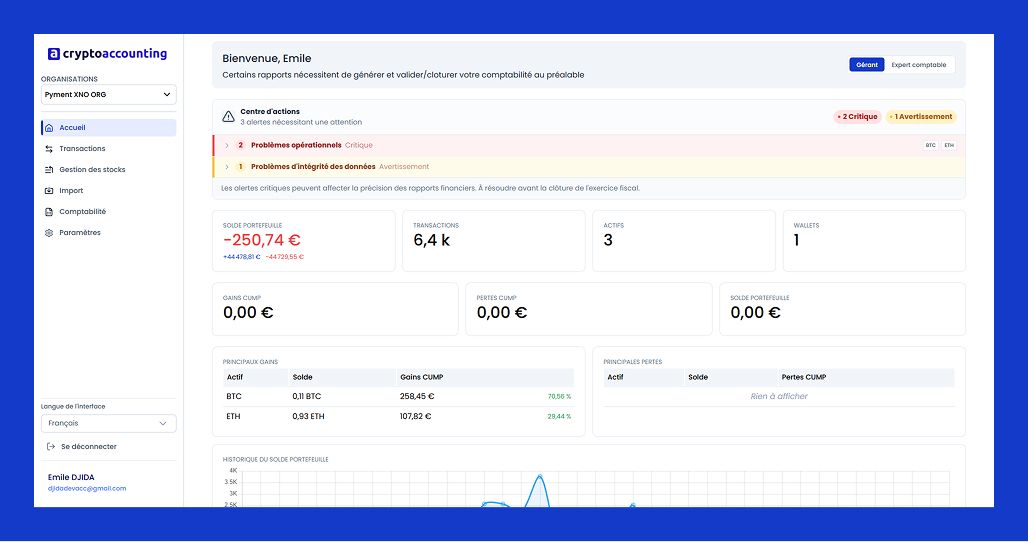Click the Transactions arrows icon

(x=49, y=149)
